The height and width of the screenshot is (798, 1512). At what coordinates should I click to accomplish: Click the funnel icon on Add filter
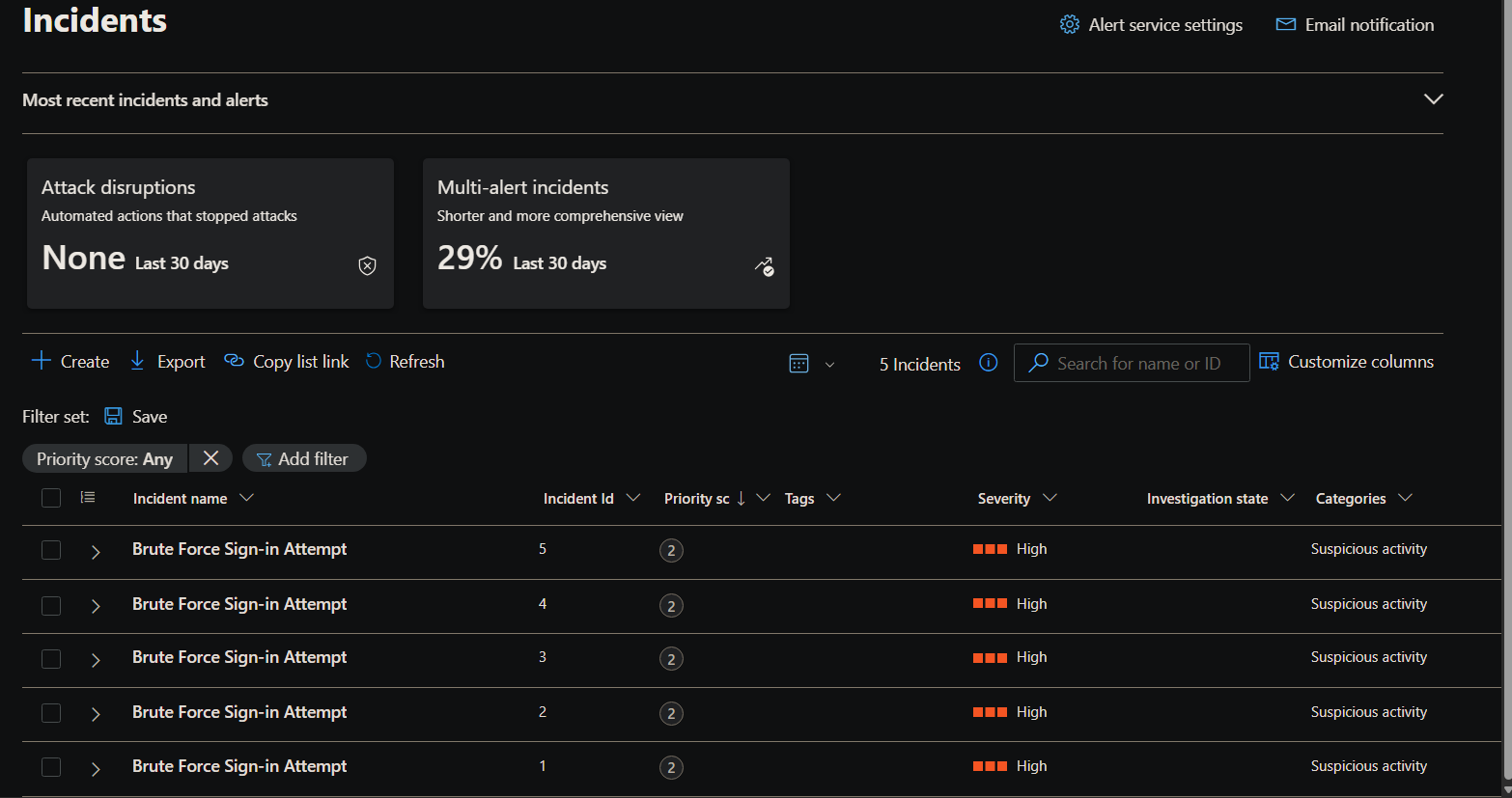tap(264, 459)
